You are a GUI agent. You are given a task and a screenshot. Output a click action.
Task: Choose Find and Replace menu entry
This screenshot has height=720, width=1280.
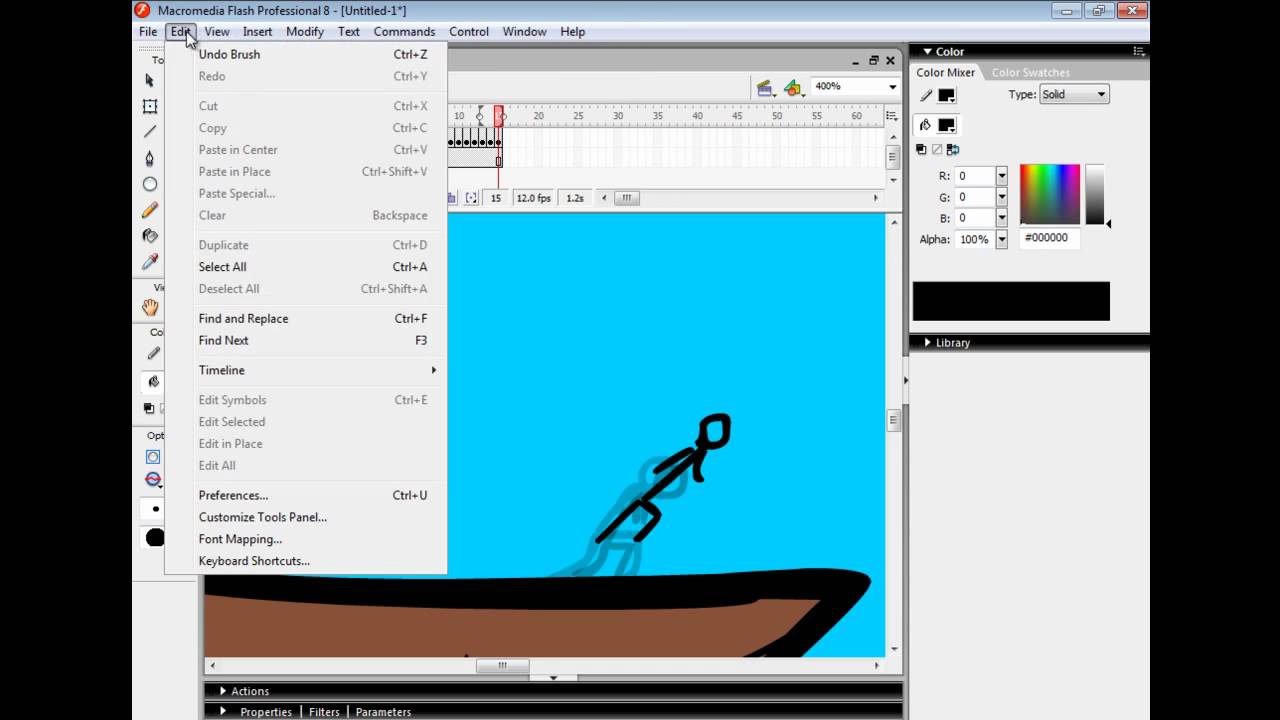point(307,319)
